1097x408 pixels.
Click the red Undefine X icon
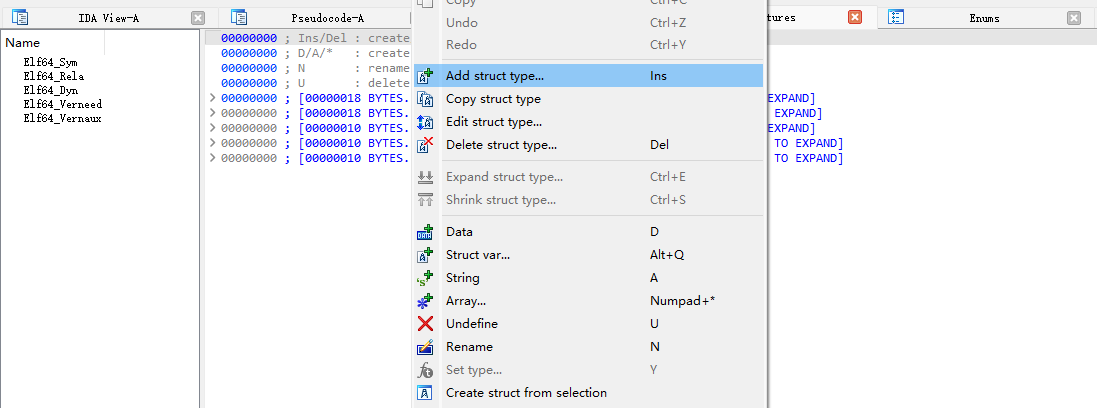tap(425, 324)
